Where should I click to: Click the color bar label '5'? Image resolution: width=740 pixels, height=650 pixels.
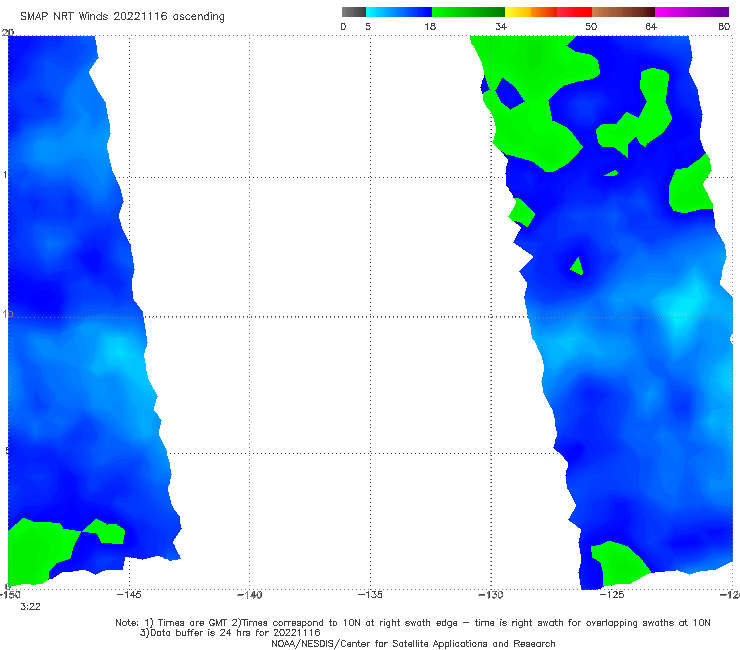click(x=368, y=26)
